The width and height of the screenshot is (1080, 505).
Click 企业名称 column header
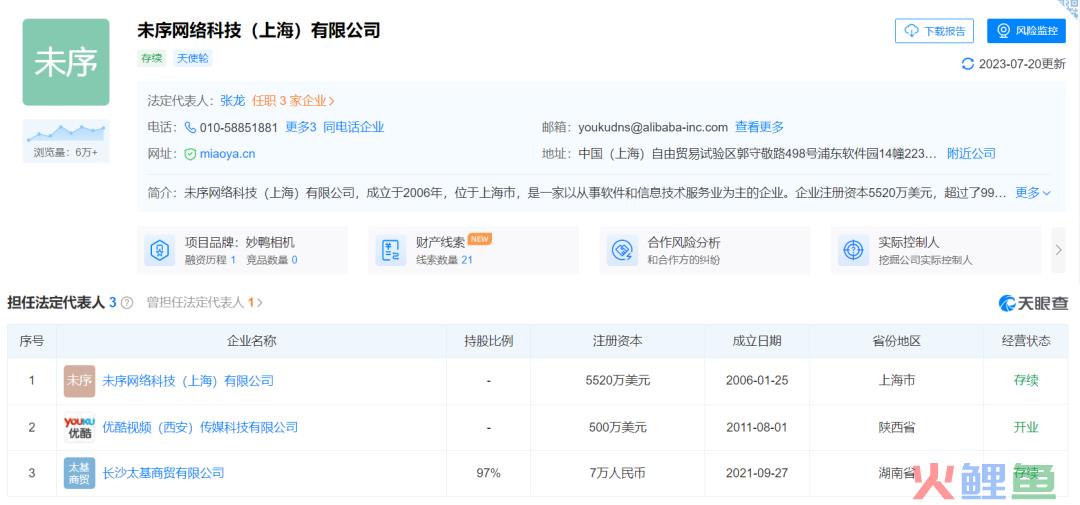[251, 341]
